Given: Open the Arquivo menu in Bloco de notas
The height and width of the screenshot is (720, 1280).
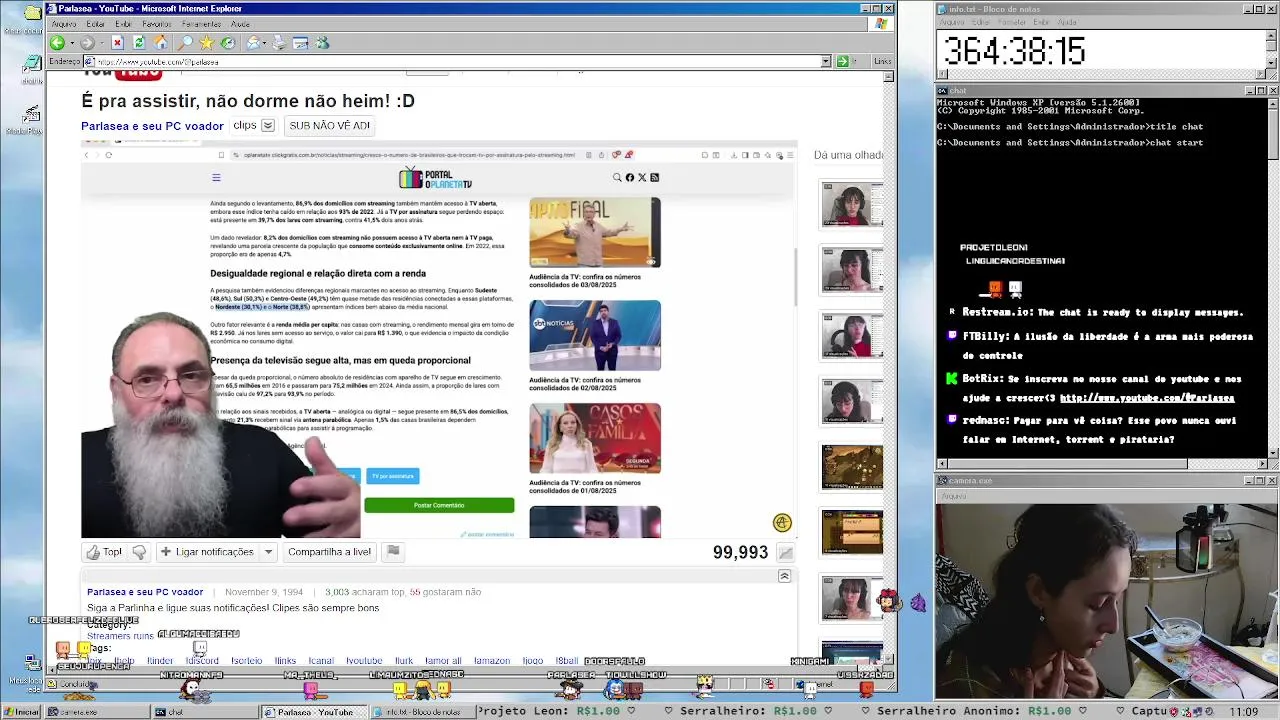Looking at the screenshot, I should pos(952,22).
